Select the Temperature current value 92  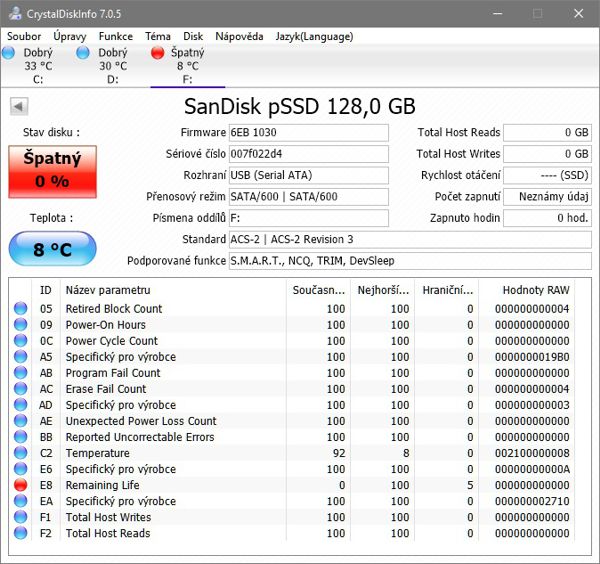tap(339, 453)
